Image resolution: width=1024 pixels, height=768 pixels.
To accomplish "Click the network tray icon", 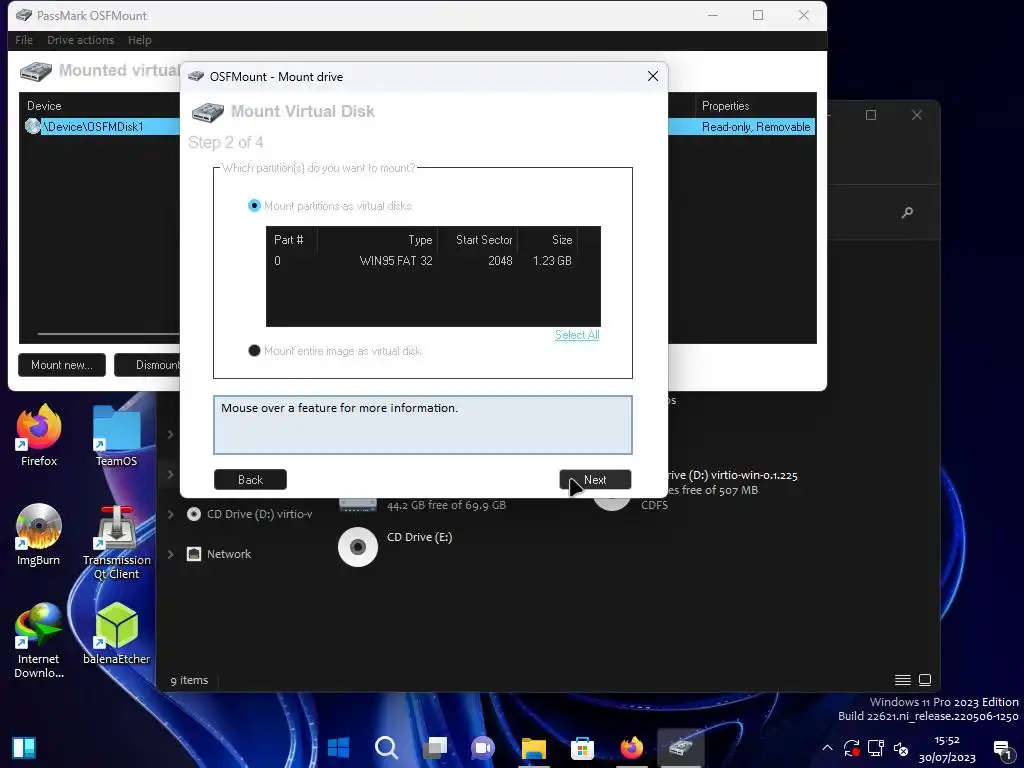I will click(x=876, y=748).
